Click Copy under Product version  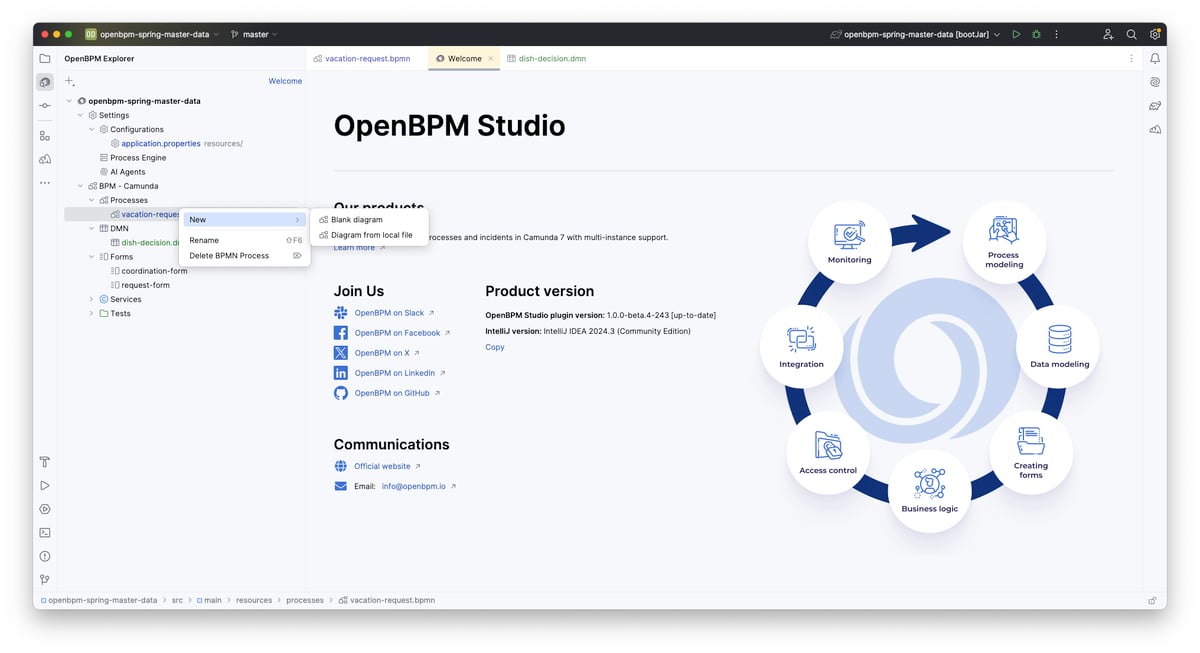(495, 347)
